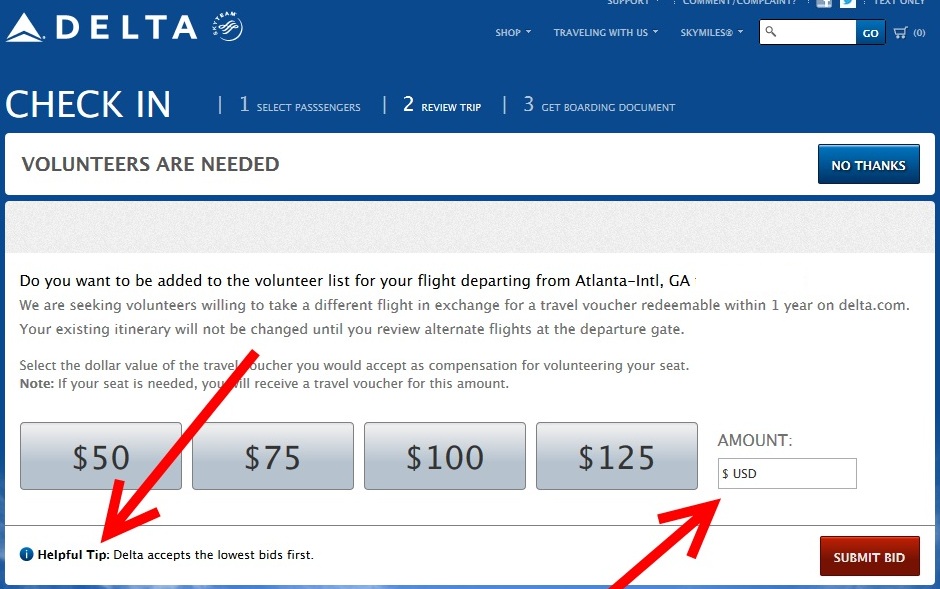Screen dimensions: 940x589
Task: Open the shopping cart icon
Action: 901,33
